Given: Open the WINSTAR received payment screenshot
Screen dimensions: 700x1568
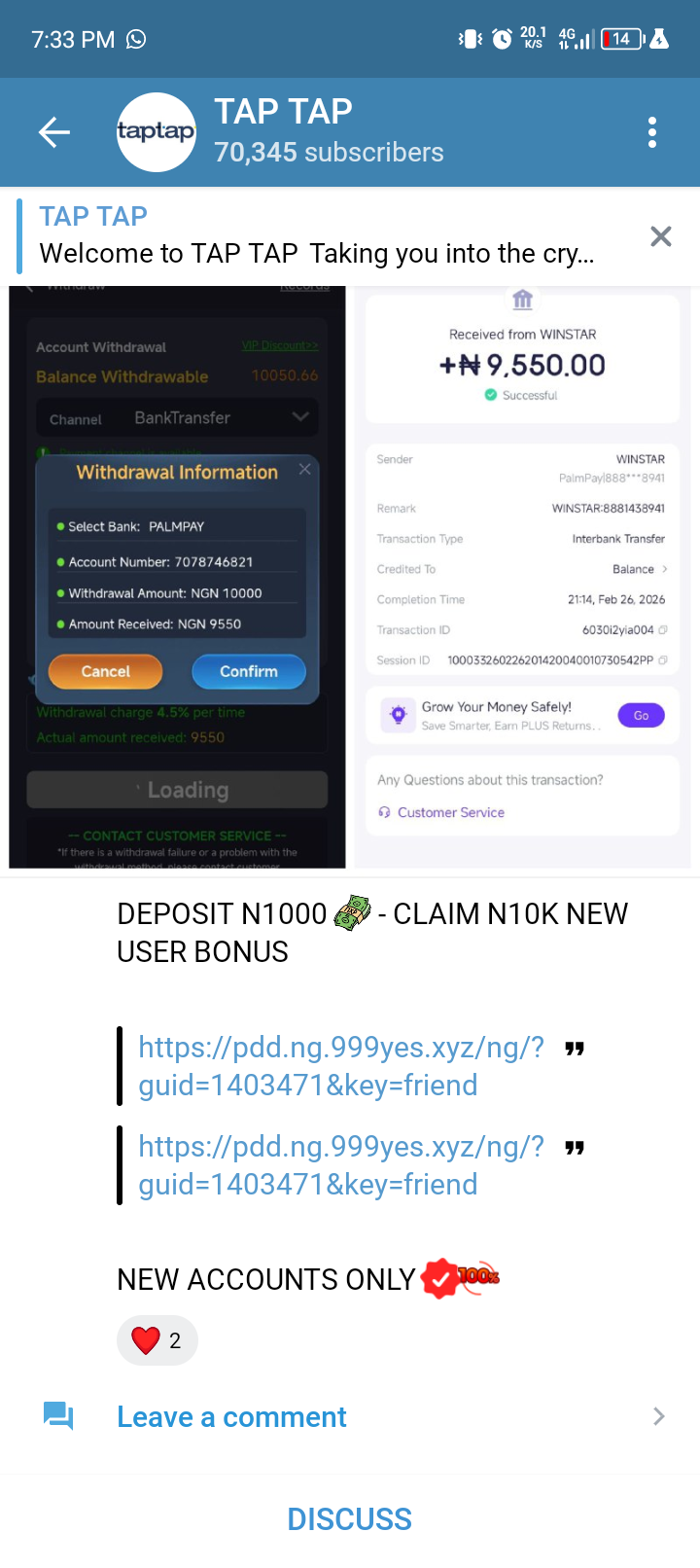Looking at the screenshot, I should pyautogui.click(x=522, y=577).
